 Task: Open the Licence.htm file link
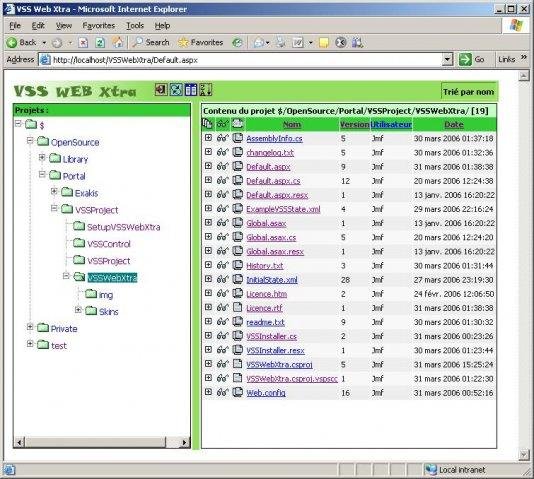267,294
